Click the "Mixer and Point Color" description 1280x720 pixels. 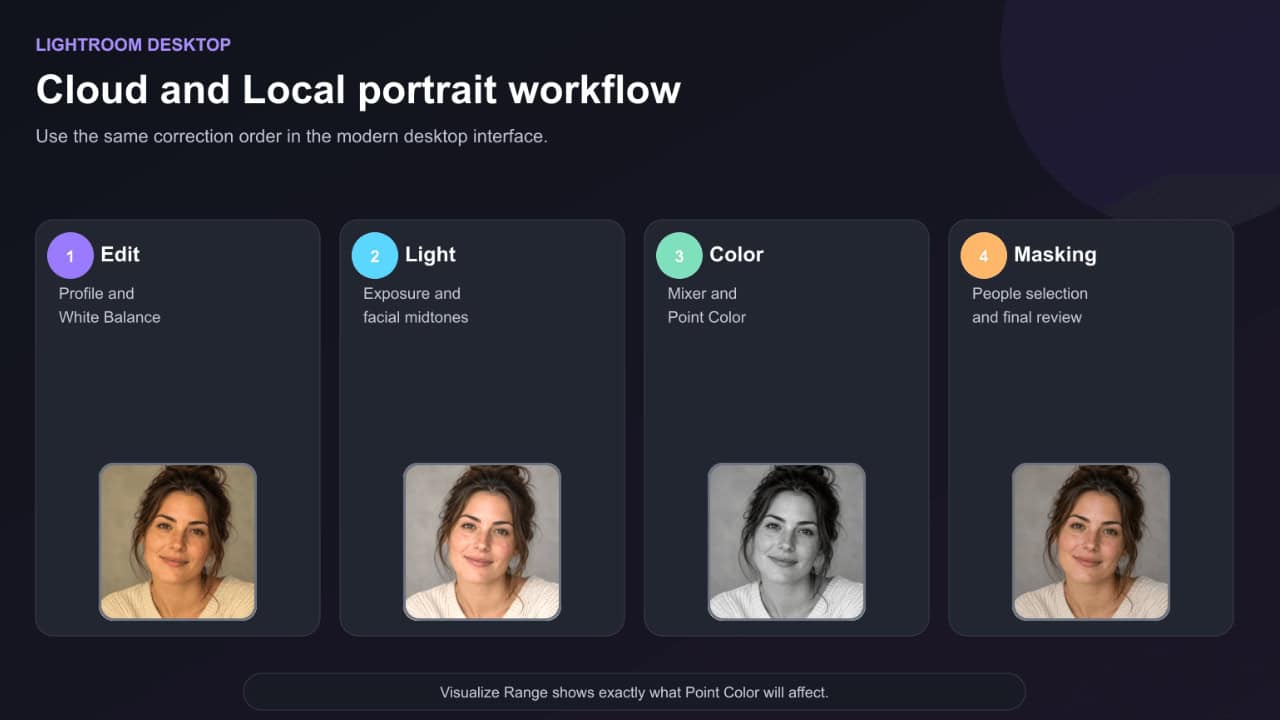707,305
